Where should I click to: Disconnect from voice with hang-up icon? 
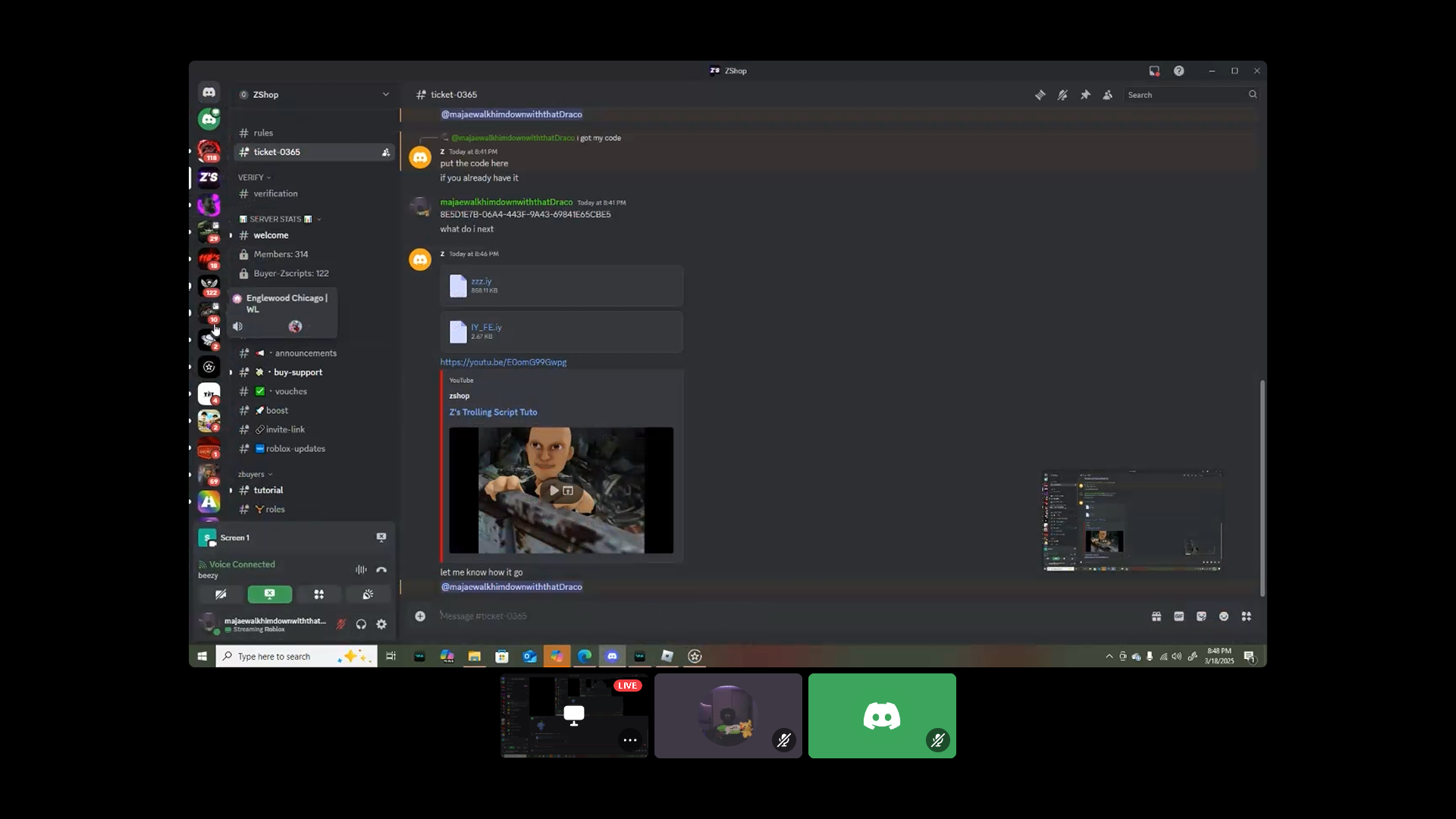pos(381,570)
